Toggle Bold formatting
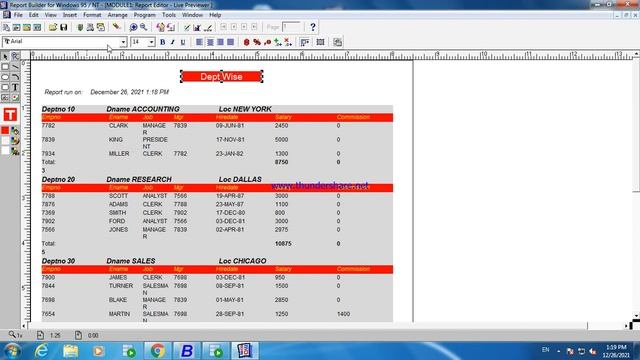This screenshot has height=360, width=640. tap(162, 42)
